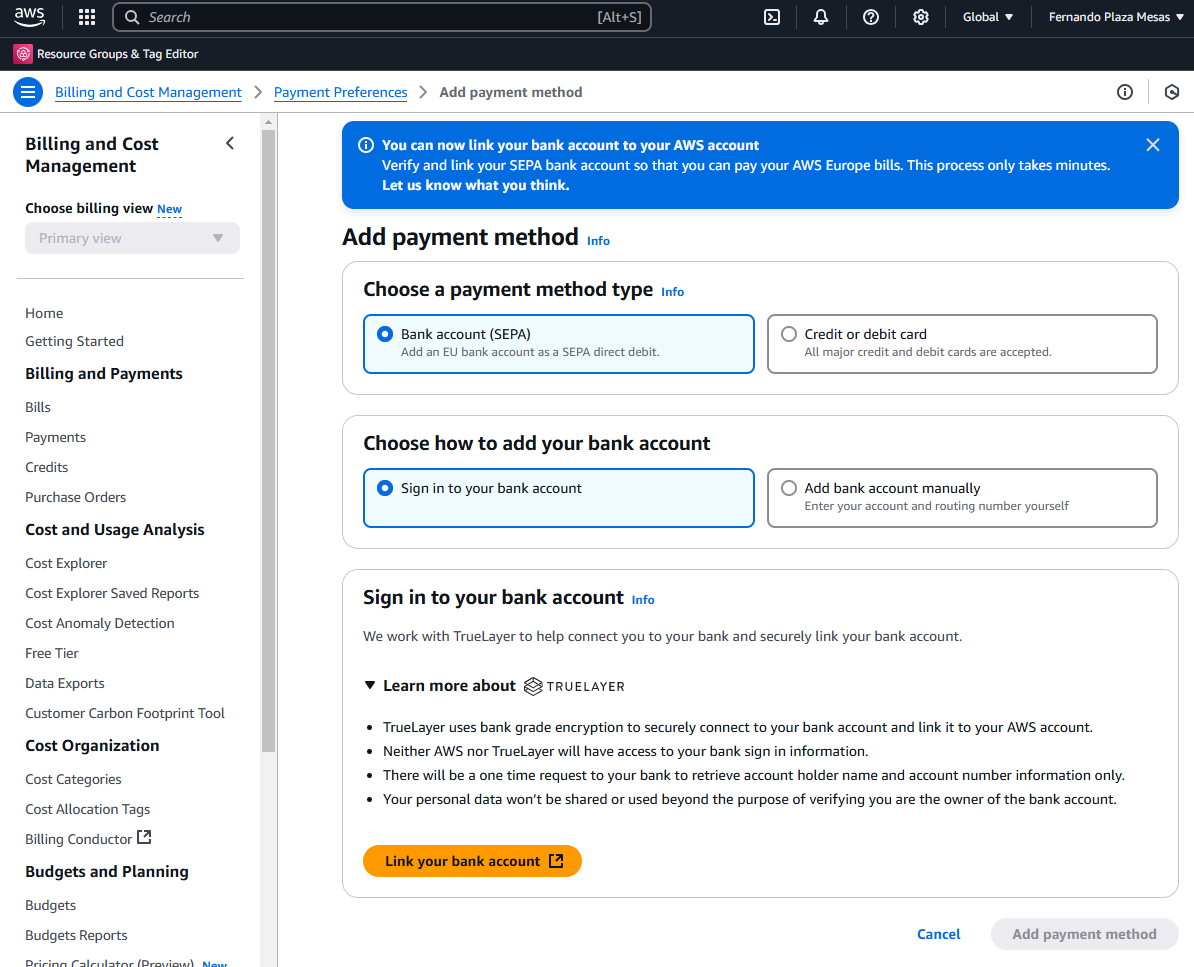This screenshot has width=1194, height=967.
Task: Open Data Exports in the sidebar
Action: click(65, 683)
